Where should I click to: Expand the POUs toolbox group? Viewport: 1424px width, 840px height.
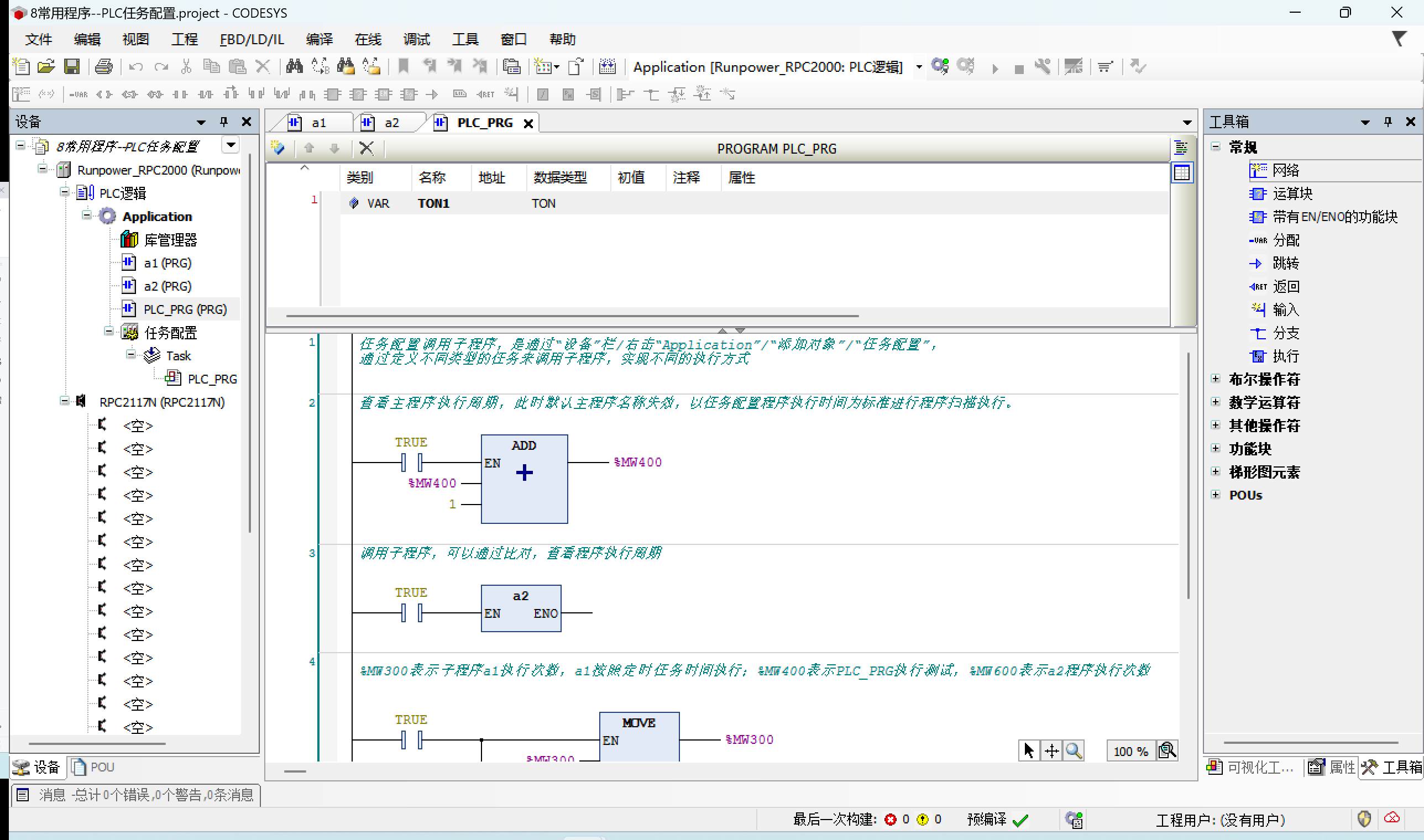click(1215, 495)
